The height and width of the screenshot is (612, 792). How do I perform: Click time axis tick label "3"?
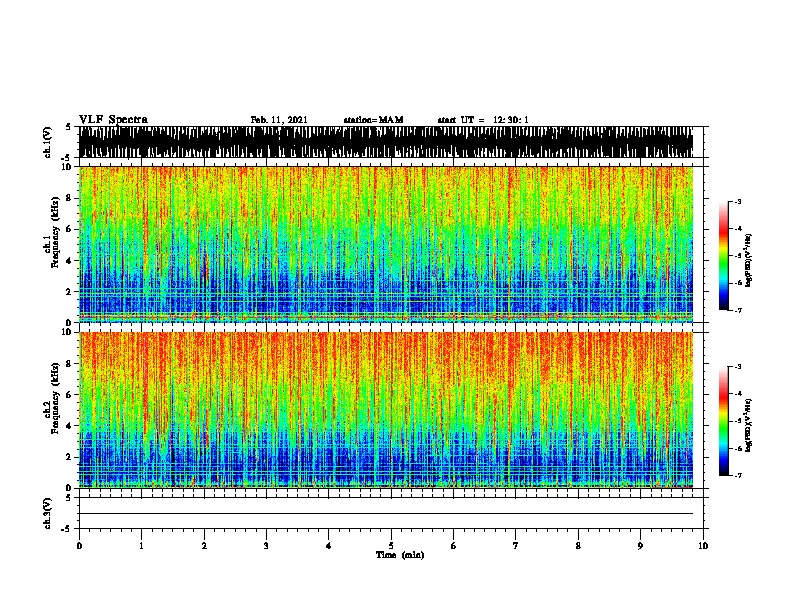click(266, 546)
